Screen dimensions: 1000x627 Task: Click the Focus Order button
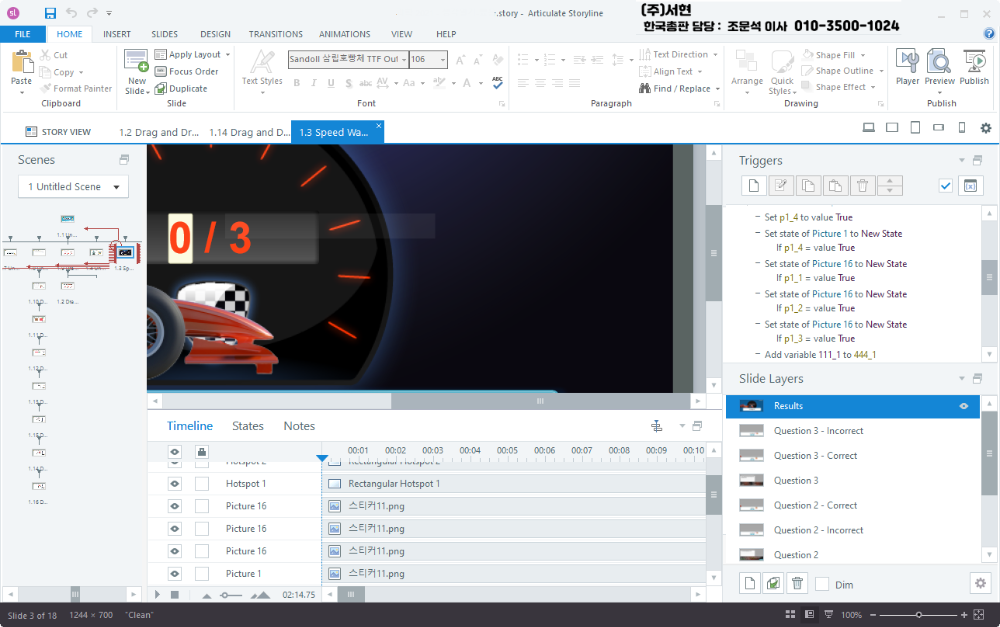[186, 71]
